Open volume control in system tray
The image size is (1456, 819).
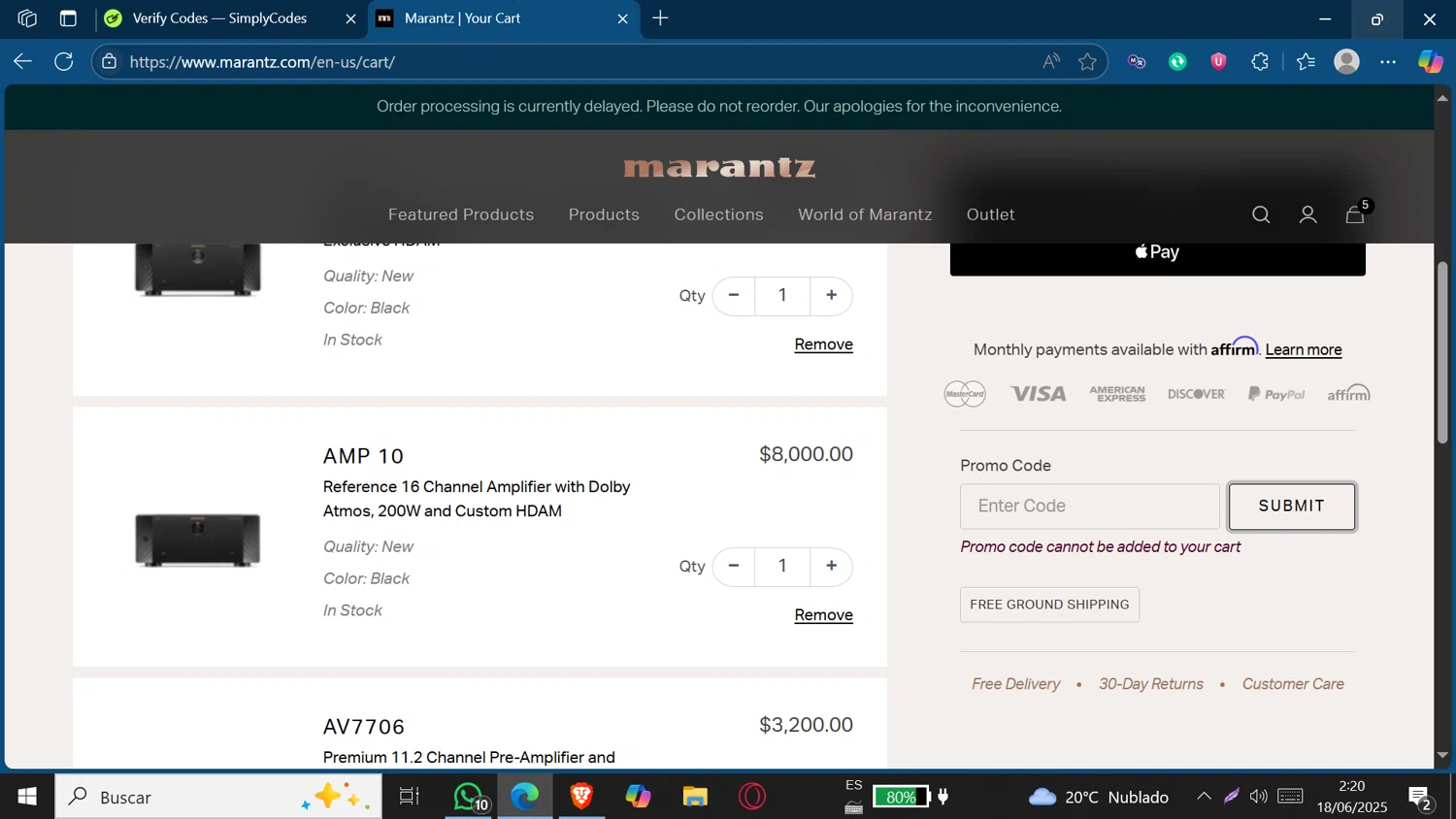pos(1259,797)
